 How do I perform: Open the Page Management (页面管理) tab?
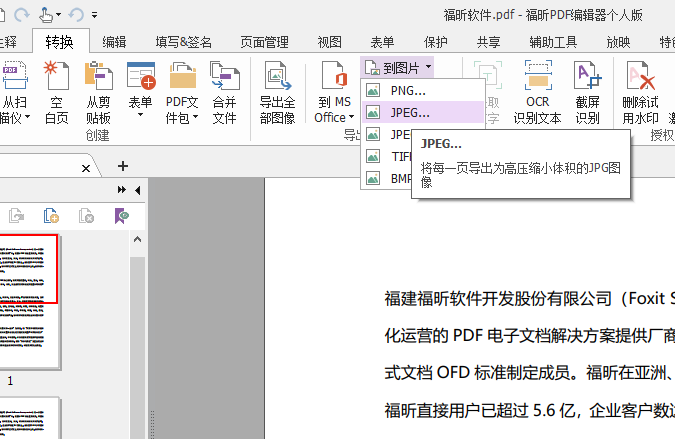coord(264,42)
